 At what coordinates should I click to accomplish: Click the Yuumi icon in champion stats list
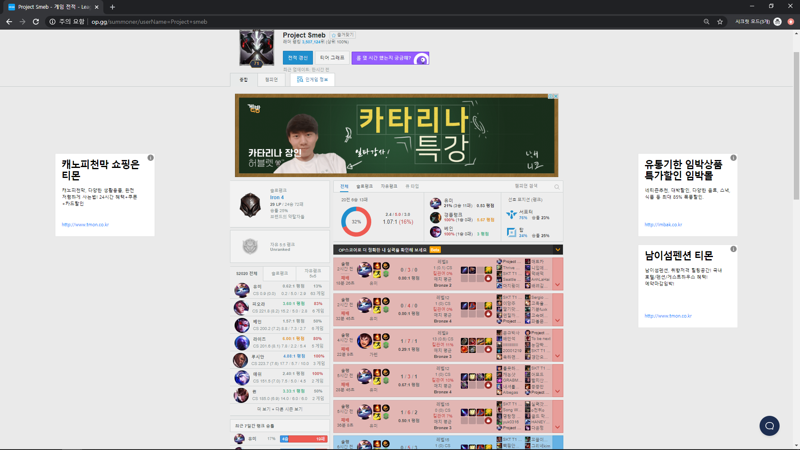pyautogui.click(x=242, y=290)
